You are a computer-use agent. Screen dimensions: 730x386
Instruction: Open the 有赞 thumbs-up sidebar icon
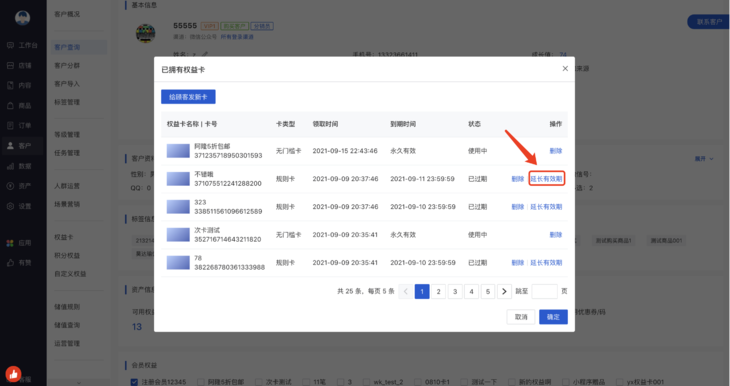(10, 263)
